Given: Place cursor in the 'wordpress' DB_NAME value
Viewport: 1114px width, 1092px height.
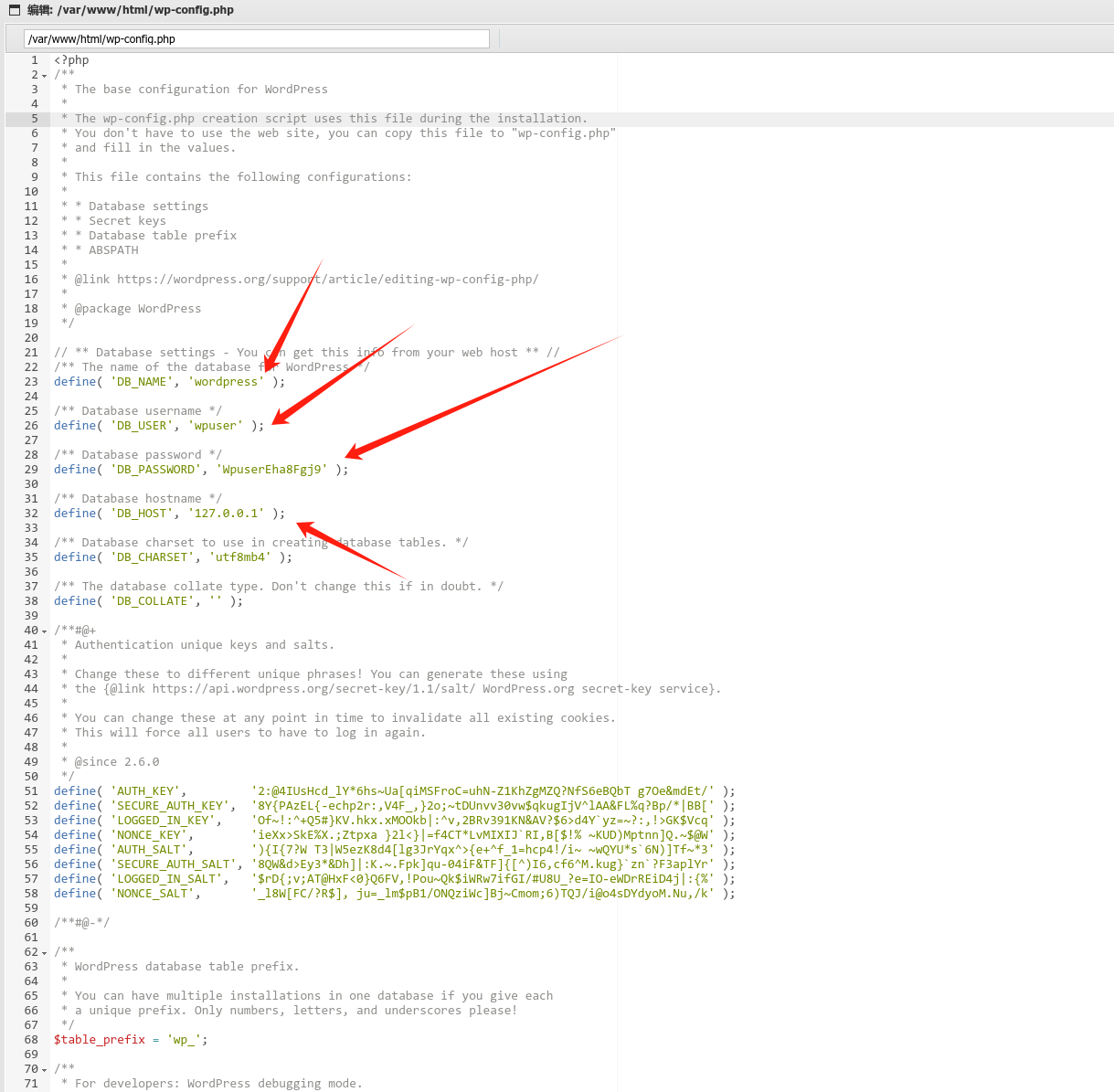Looking at the screenshot, I should (226, 382).
